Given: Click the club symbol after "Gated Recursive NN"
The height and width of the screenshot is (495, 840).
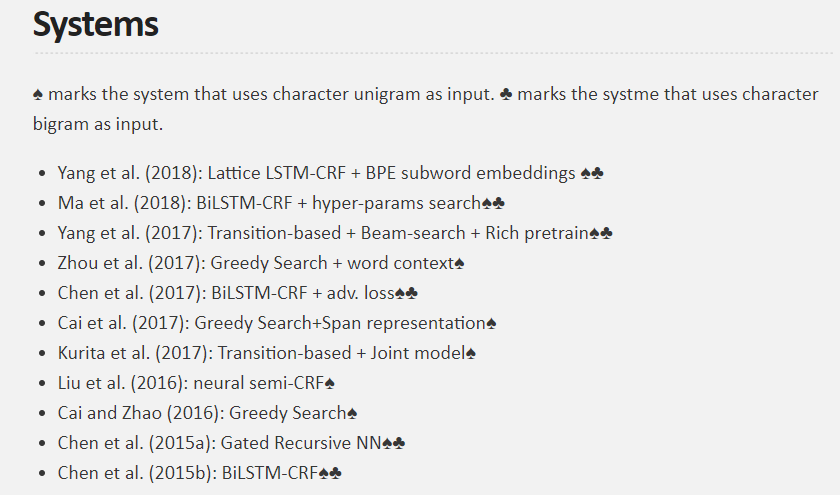Looking at the screenshot, I should click(399, 443).
